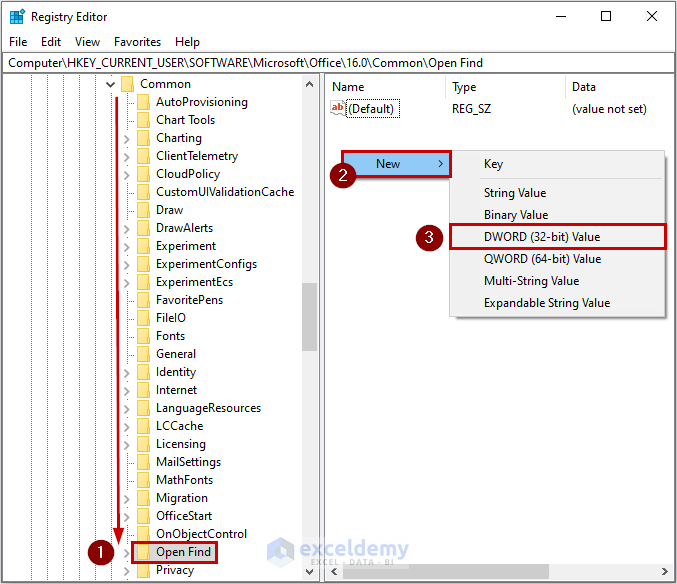Screen dimensions: 677x584
Task: Click the CloudPolicy folder icon
Action: click(x=143, y=174)
